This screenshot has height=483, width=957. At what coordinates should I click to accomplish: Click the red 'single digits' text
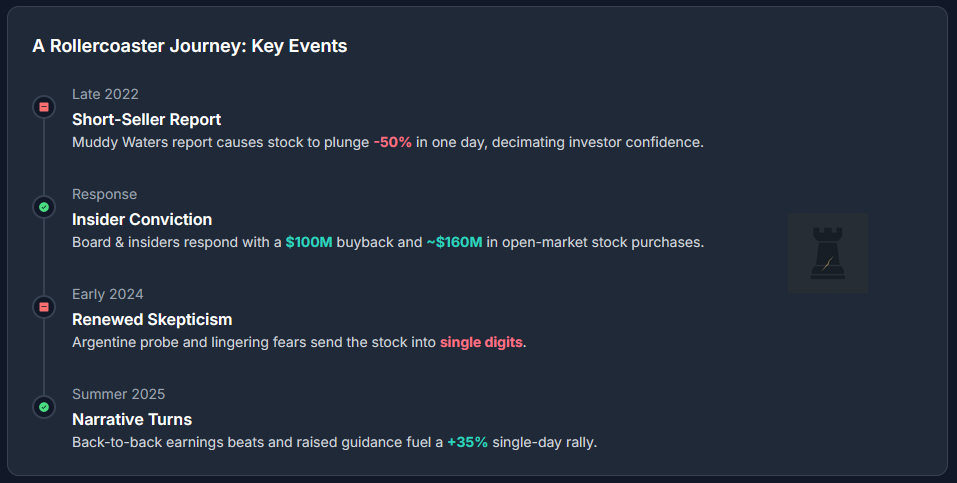click(x=481, y=342)
